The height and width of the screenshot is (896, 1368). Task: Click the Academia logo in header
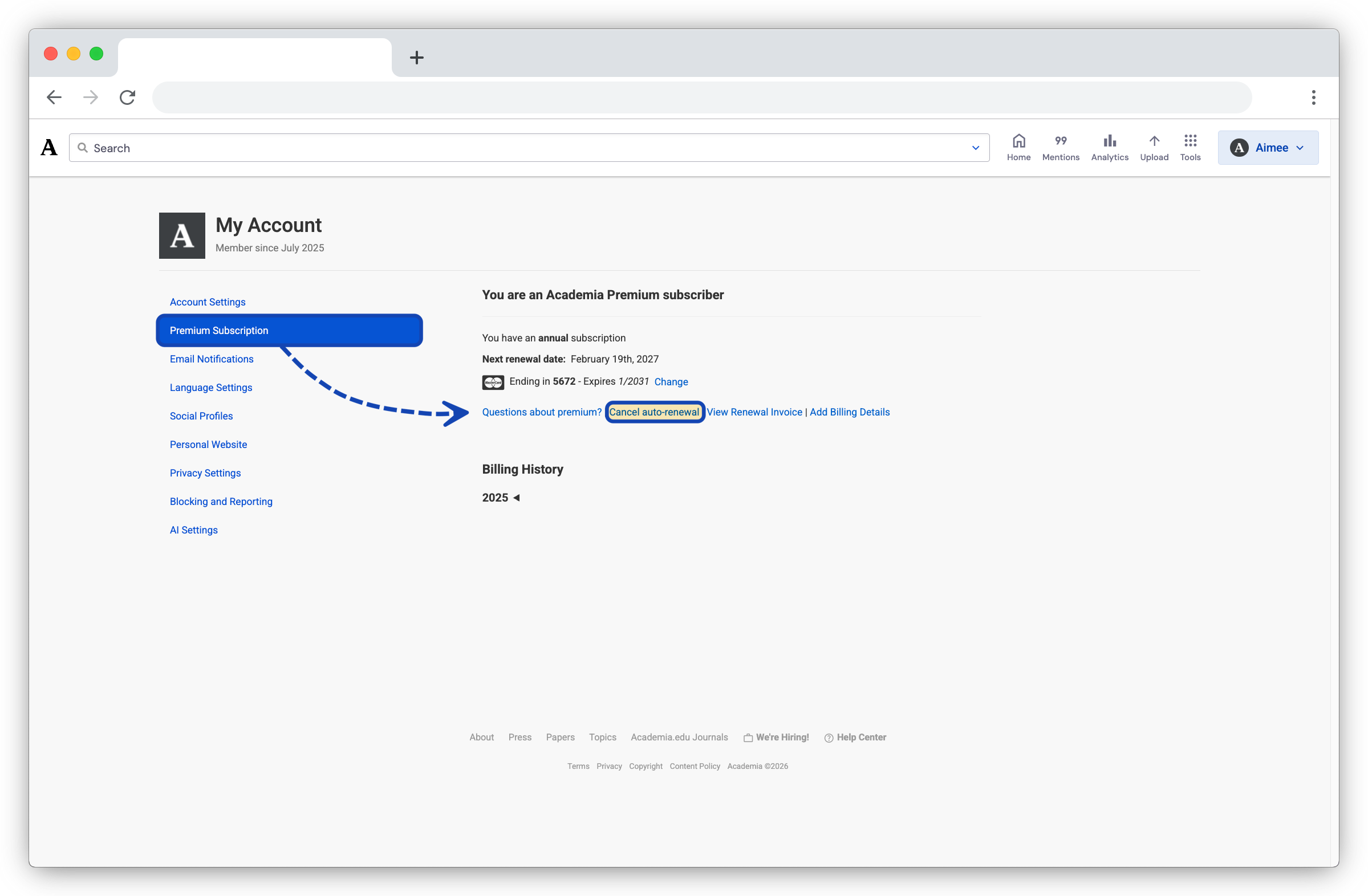[x=49, y=148]
